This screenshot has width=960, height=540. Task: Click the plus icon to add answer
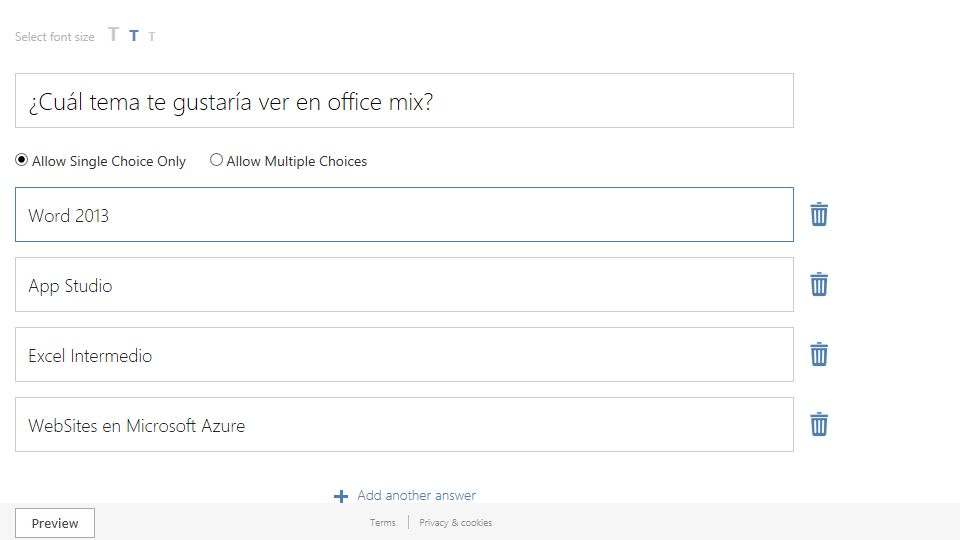(x=341, y=496)
